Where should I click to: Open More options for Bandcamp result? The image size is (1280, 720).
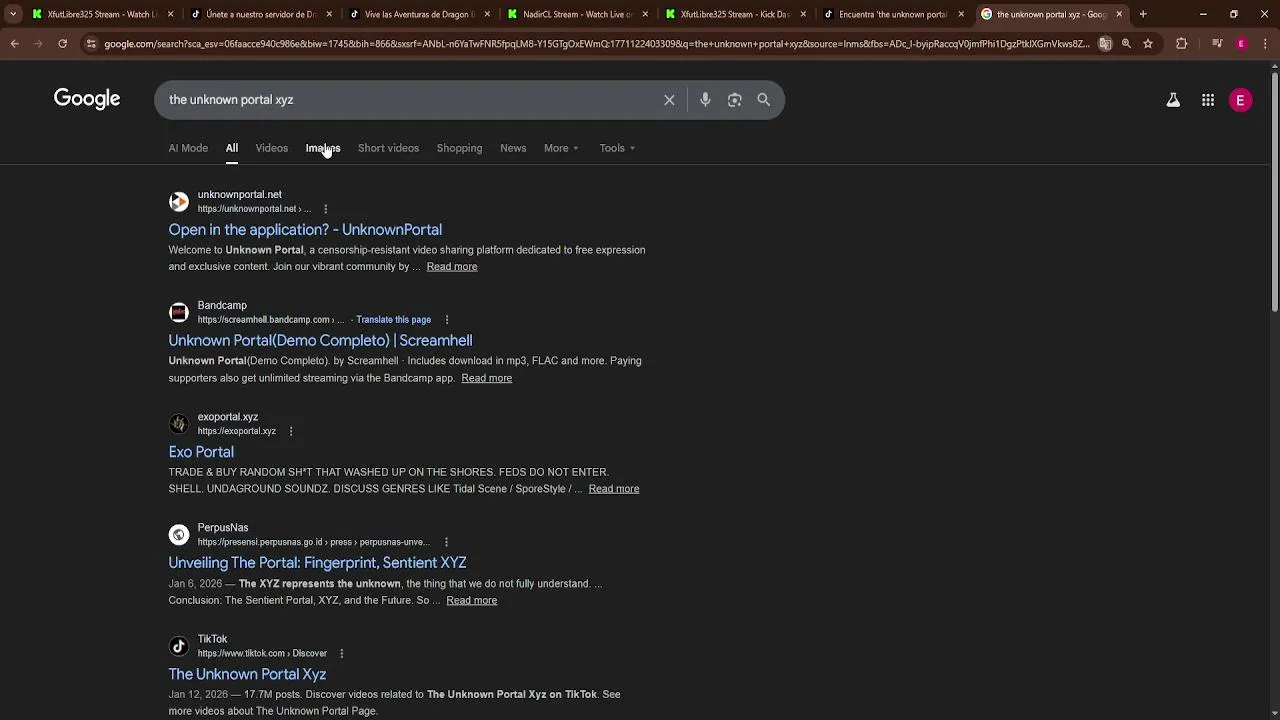[447, 320]
